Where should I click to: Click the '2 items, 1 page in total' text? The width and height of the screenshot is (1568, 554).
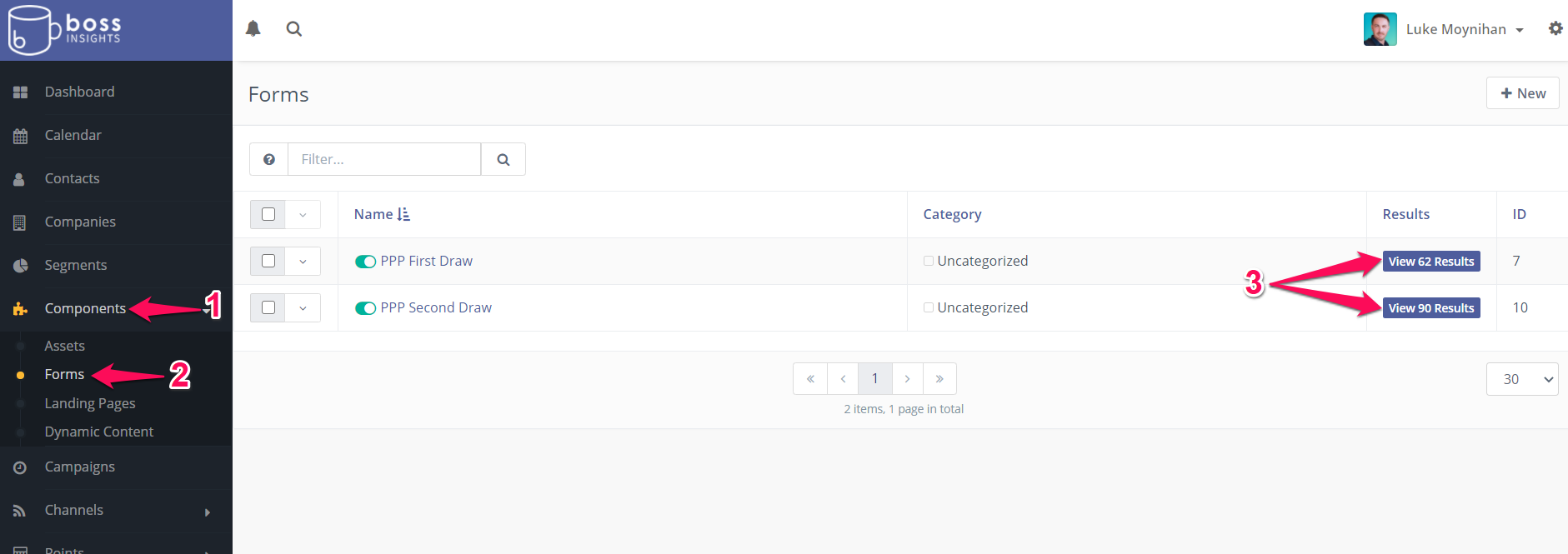point(904,409)
